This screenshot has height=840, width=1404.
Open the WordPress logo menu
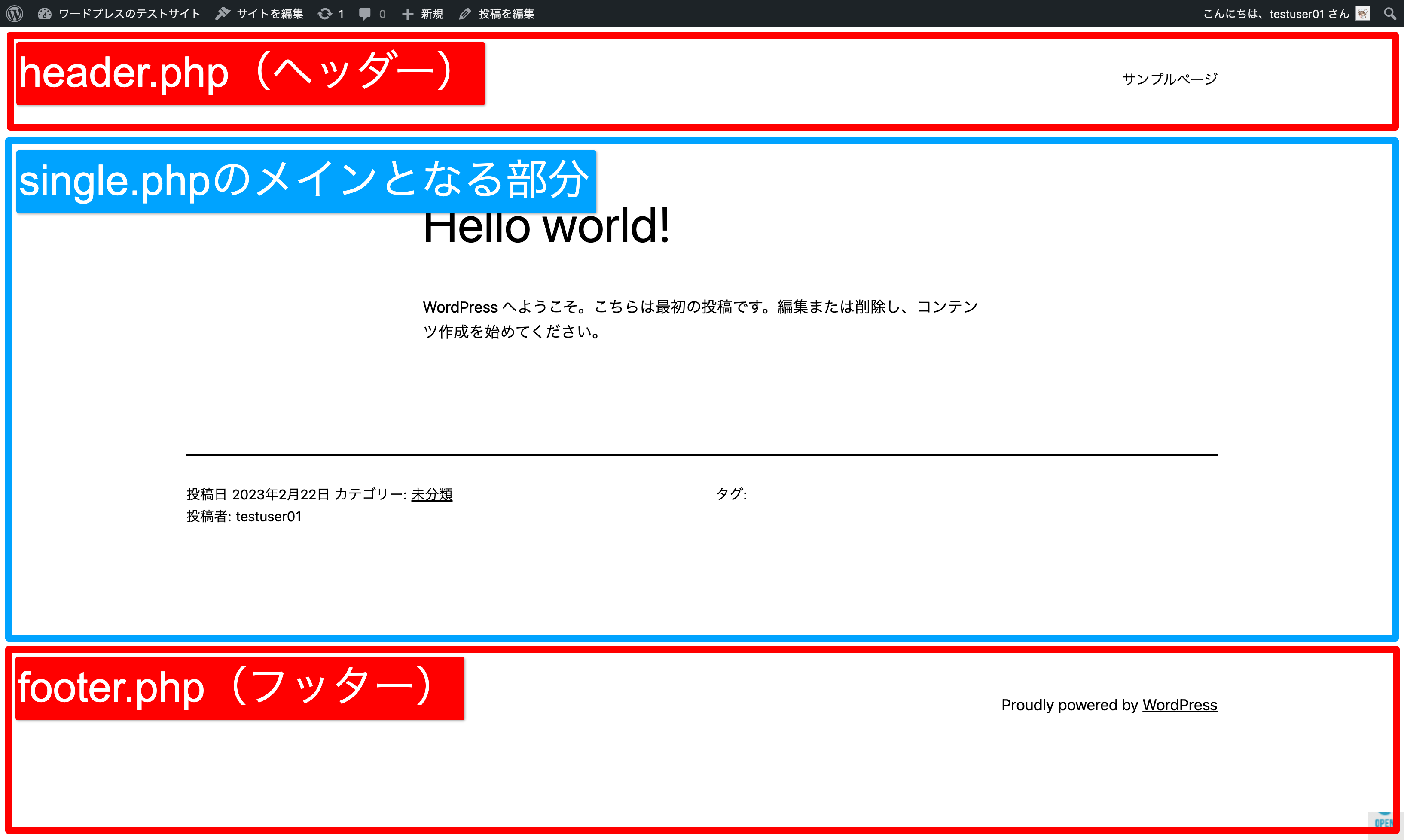(x=15, y=14)
